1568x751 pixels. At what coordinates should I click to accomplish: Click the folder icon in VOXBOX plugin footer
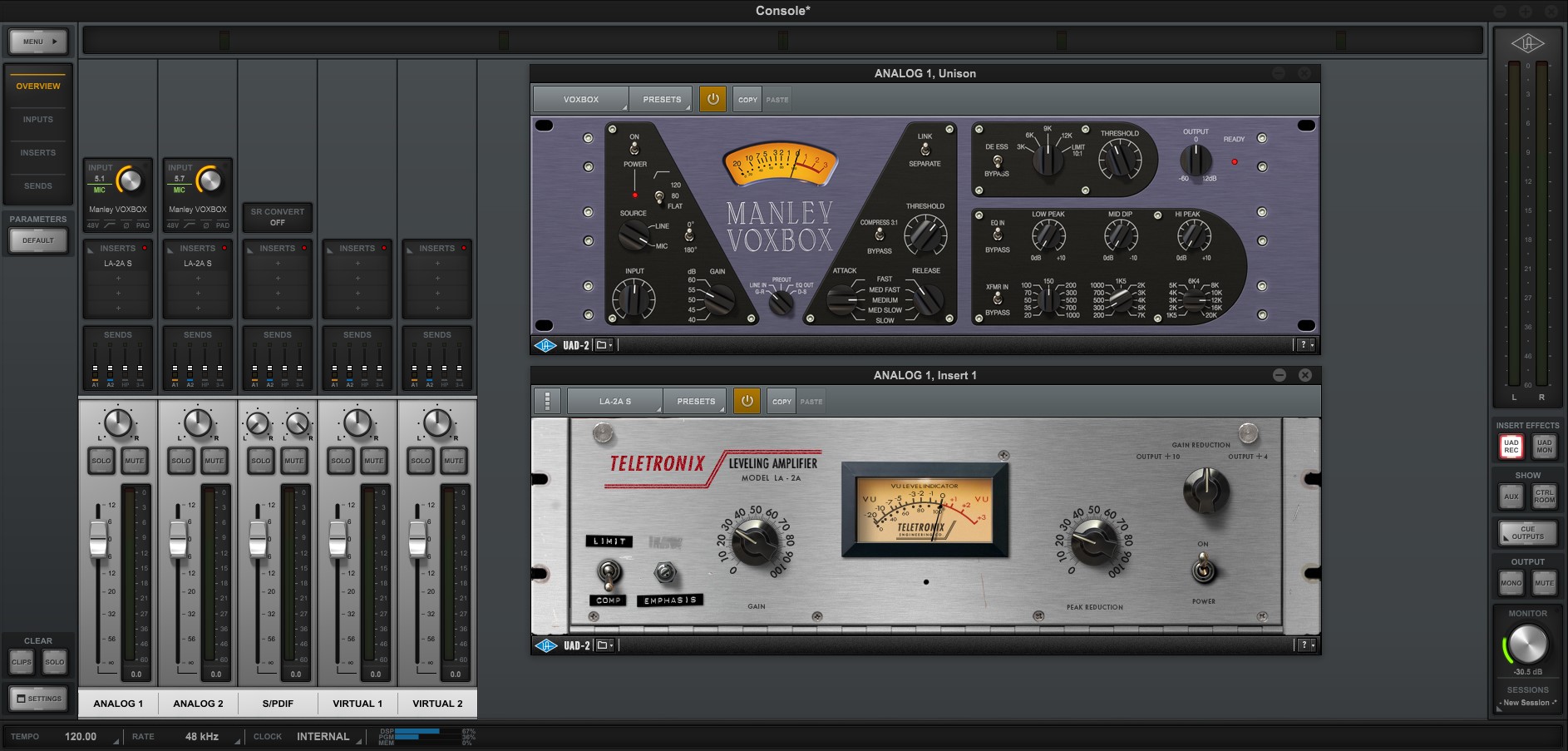[604, 345]
